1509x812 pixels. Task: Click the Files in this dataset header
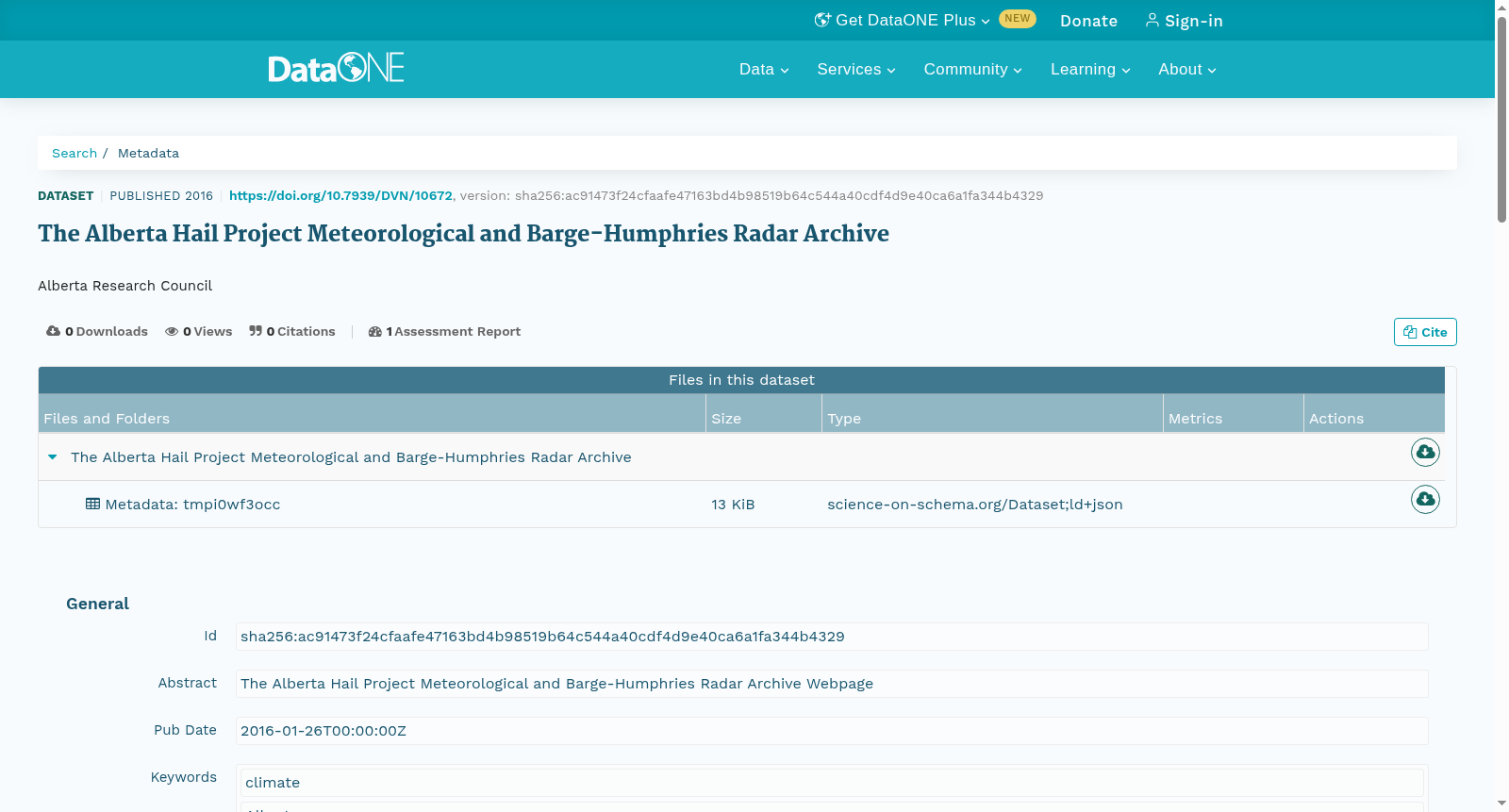click(x=741, y=380)
